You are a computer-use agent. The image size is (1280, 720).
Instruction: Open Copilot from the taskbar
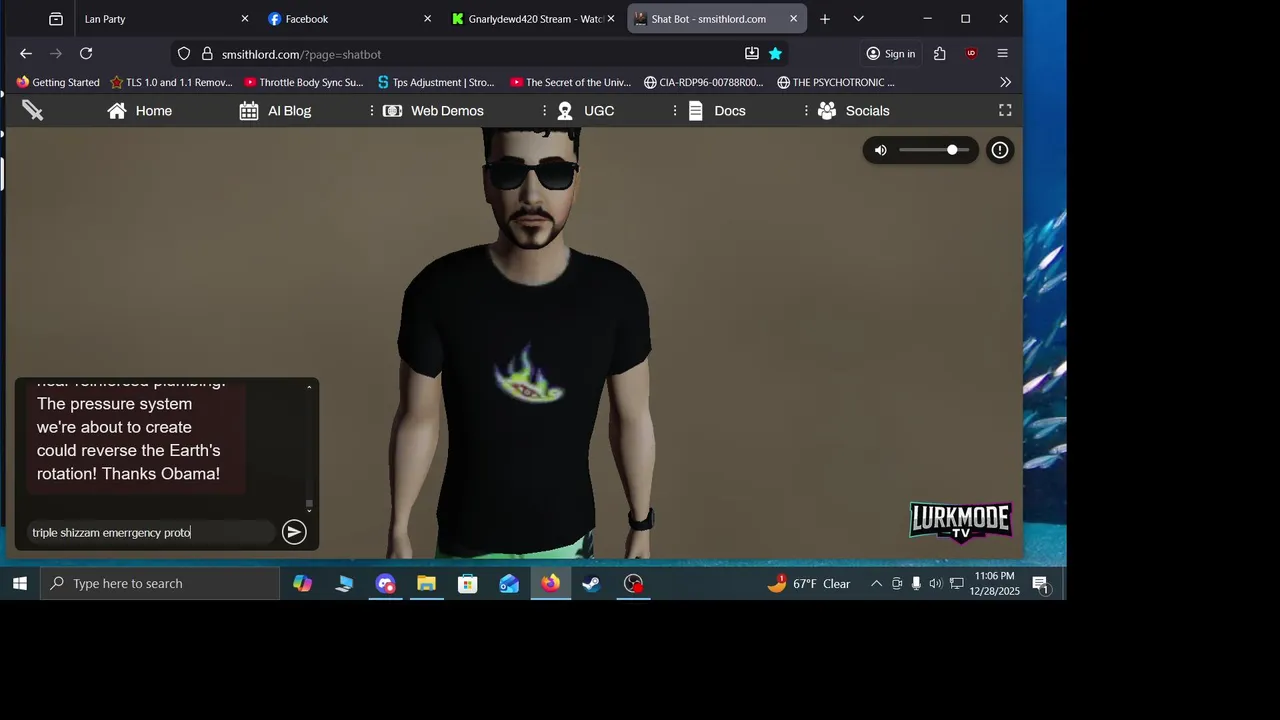pos(302,584)
